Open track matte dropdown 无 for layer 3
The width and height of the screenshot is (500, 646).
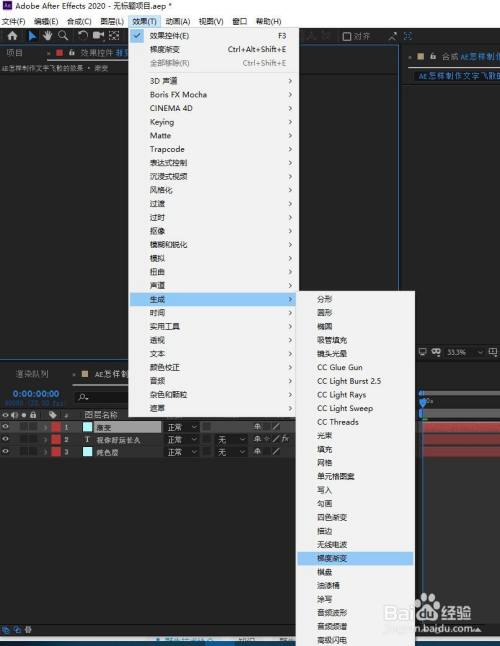(231, 452)
